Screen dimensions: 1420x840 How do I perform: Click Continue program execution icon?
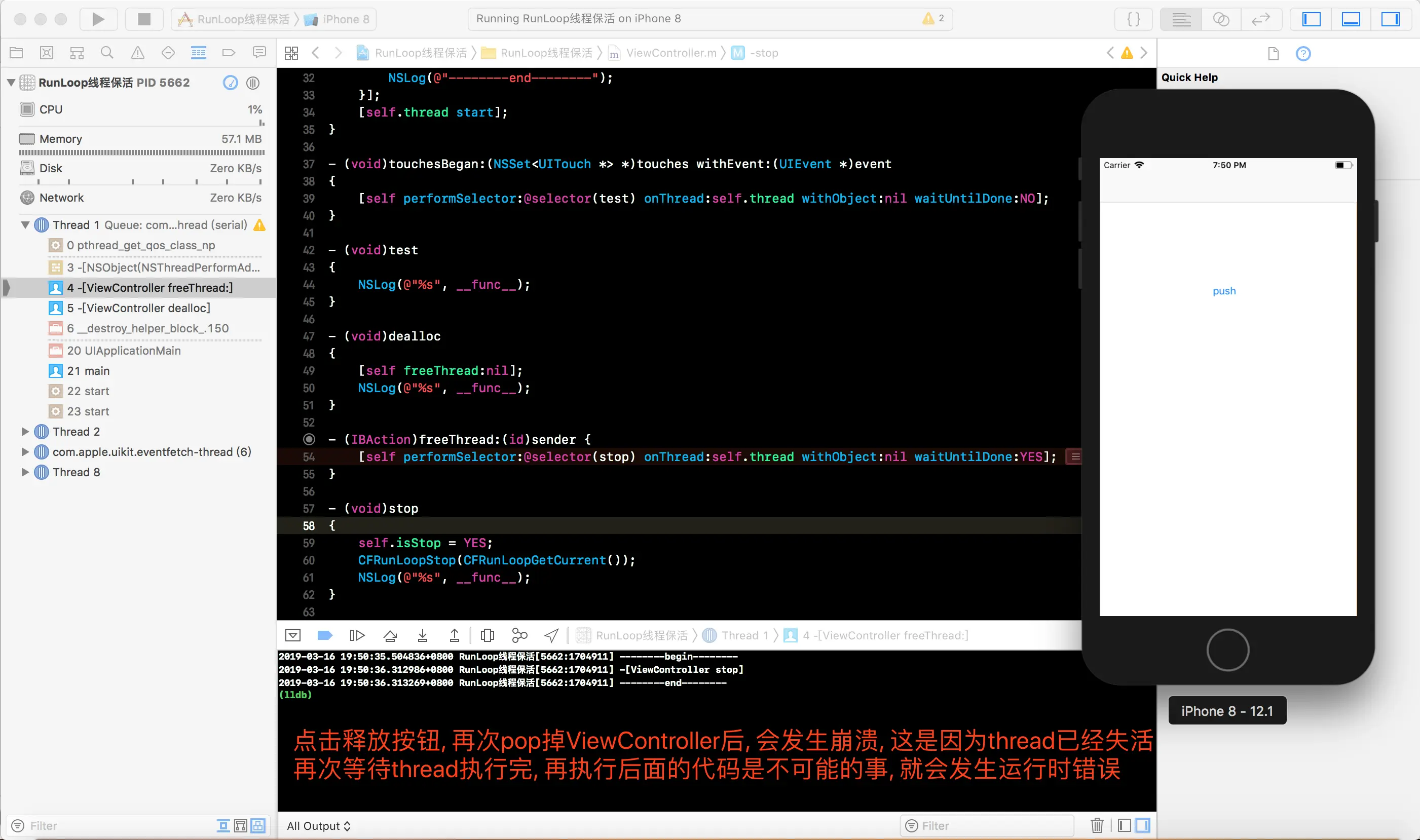(x=357, y=635)
